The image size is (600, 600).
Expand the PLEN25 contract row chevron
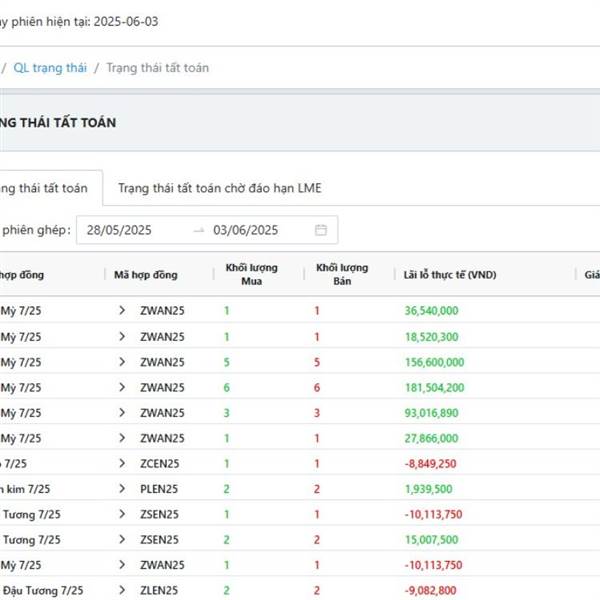point(122,489)
